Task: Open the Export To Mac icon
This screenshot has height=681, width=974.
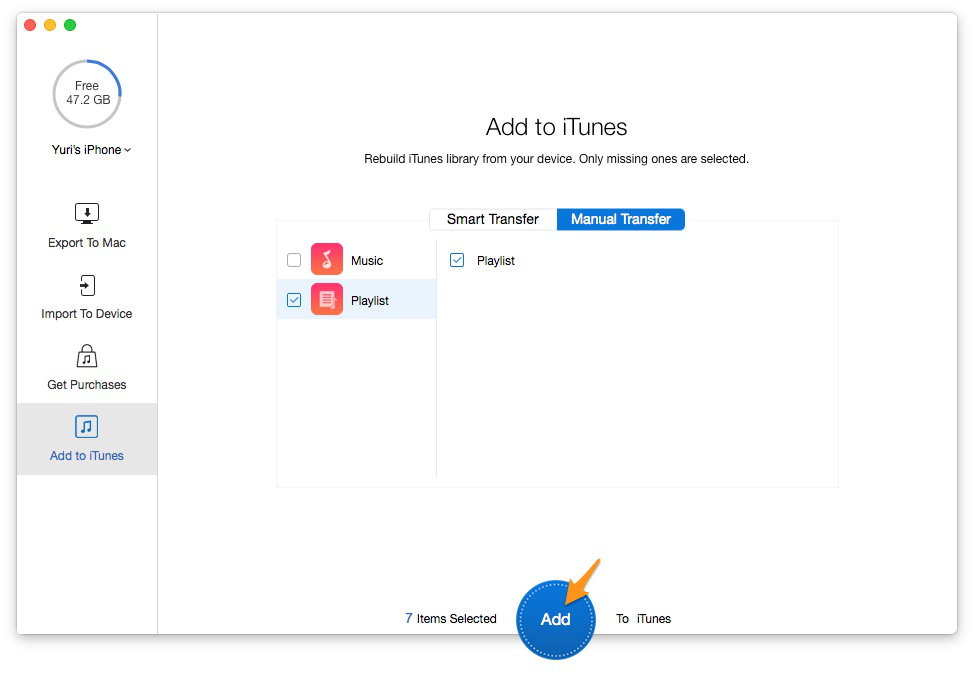Action: coord(87,213)
